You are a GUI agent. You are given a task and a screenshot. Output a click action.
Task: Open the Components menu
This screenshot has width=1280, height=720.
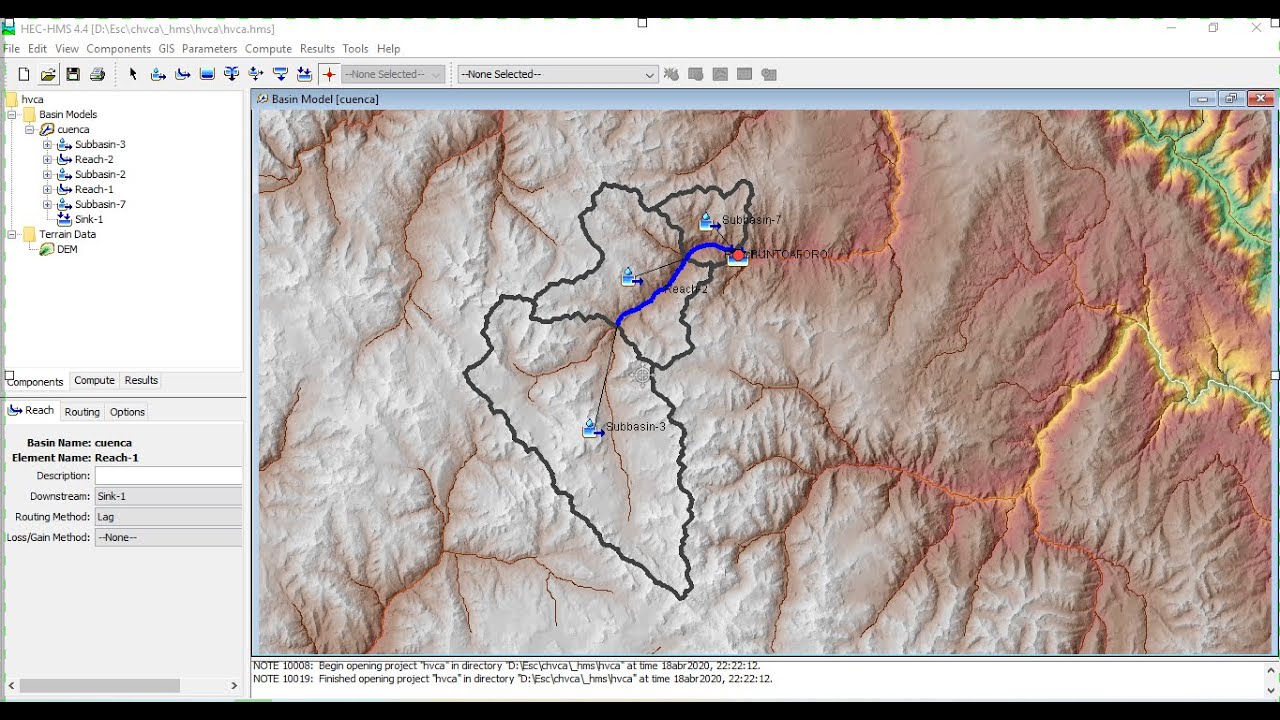tap(118, 49)
